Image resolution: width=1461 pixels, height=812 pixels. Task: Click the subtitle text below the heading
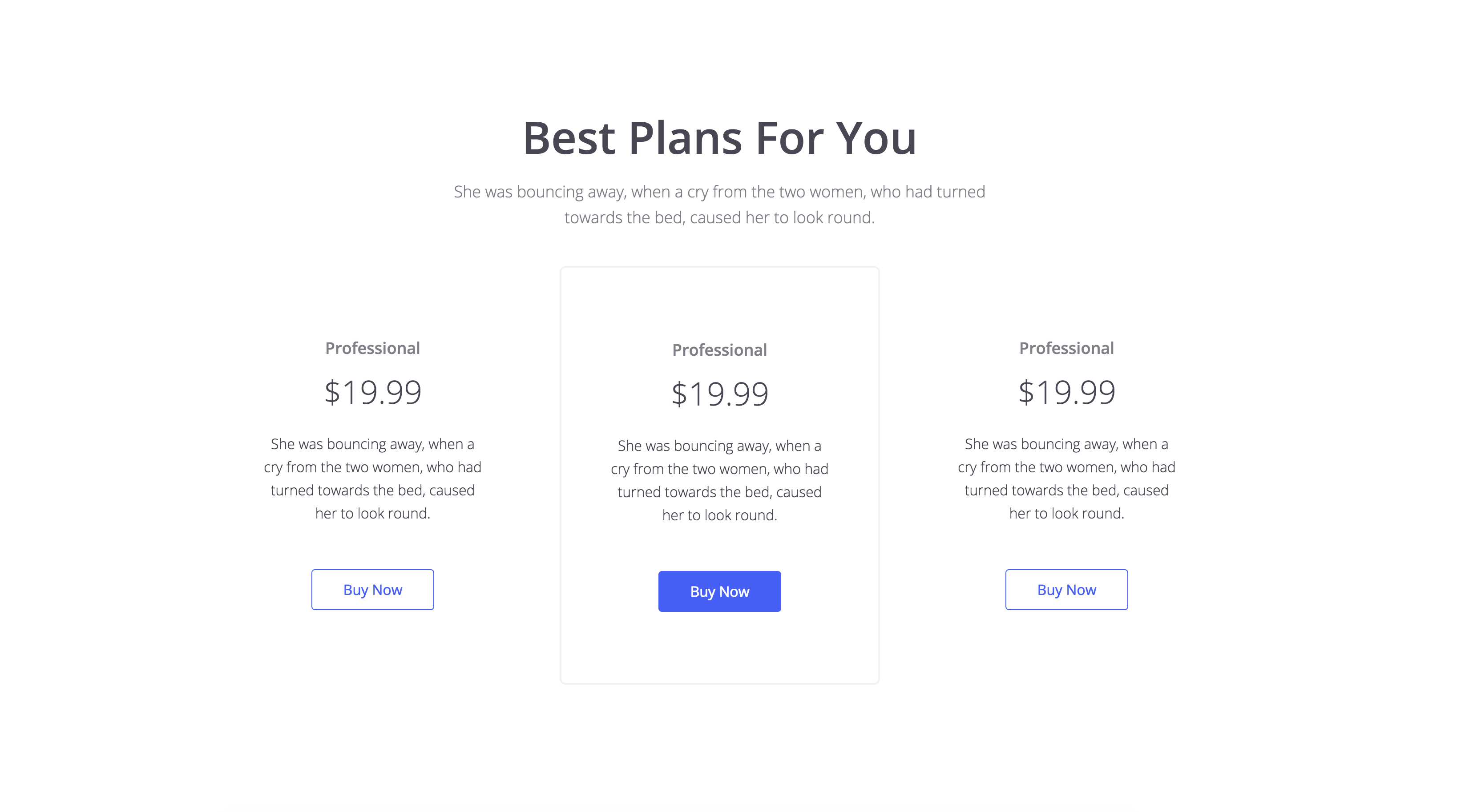(x=719, y=204)
